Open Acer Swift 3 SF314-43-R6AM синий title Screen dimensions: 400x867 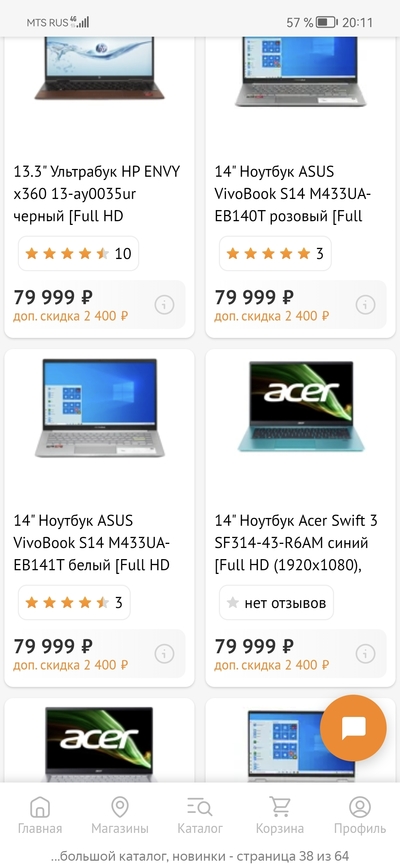click(297, 542)
